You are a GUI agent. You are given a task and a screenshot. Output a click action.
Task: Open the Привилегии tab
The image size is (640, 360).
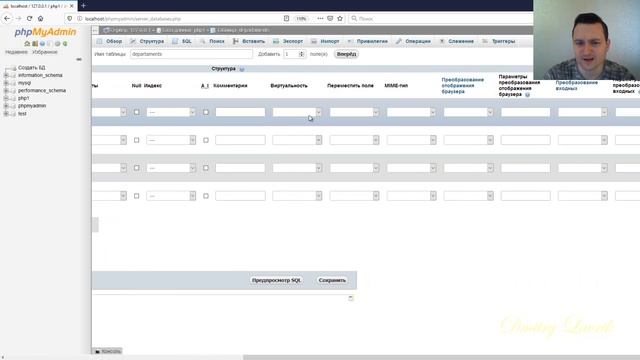368,41
